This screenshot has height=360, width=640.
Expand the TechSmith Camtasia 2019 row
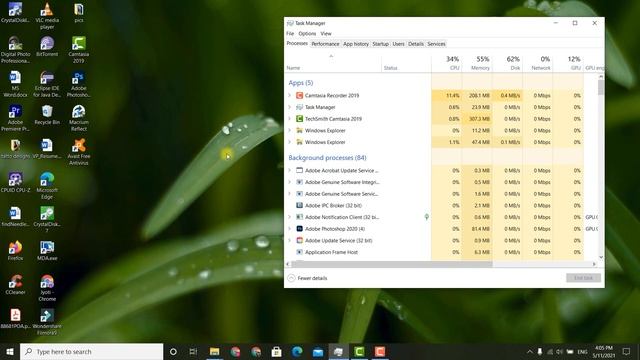(x=290, y=119)
